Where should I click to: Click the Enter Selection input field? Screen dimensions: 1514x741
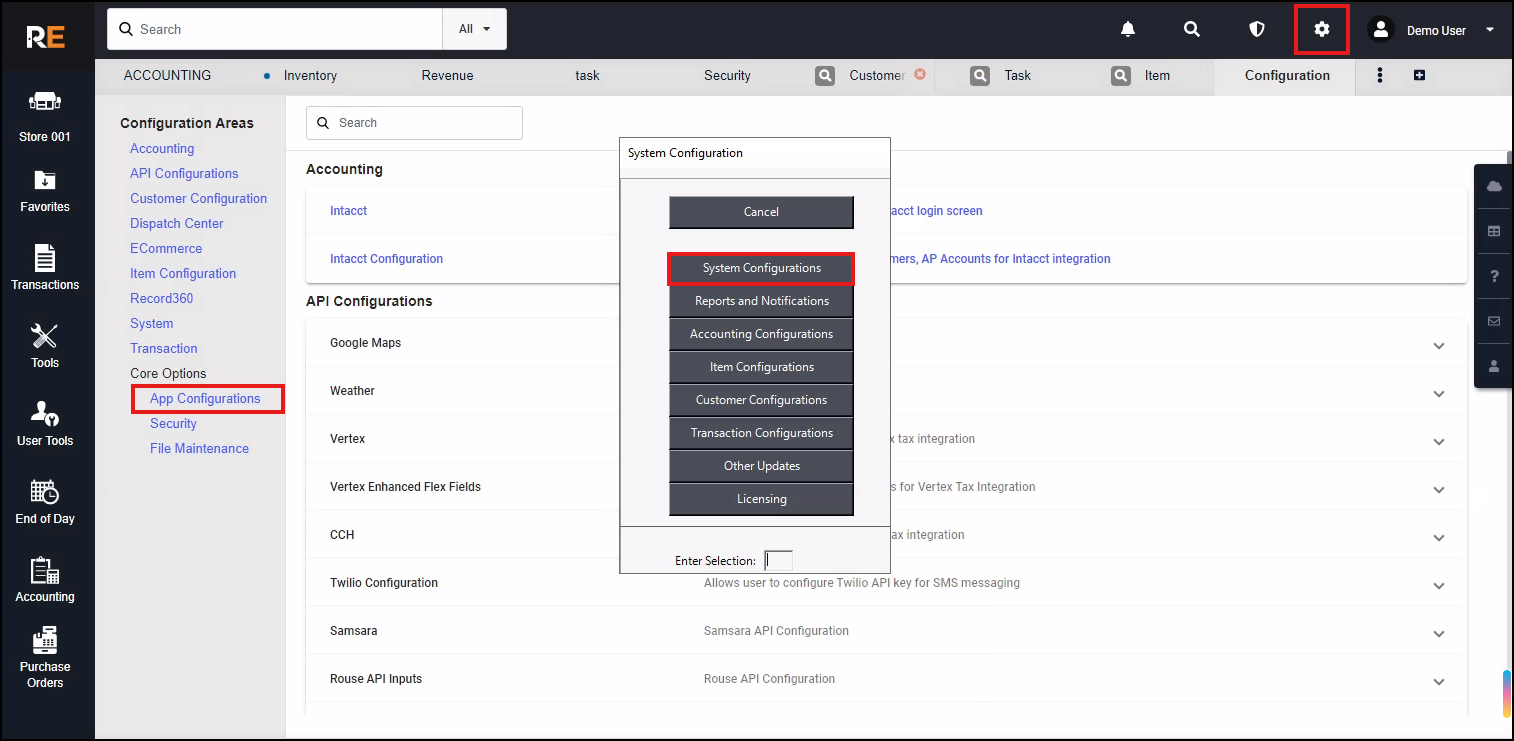[778, 561]
